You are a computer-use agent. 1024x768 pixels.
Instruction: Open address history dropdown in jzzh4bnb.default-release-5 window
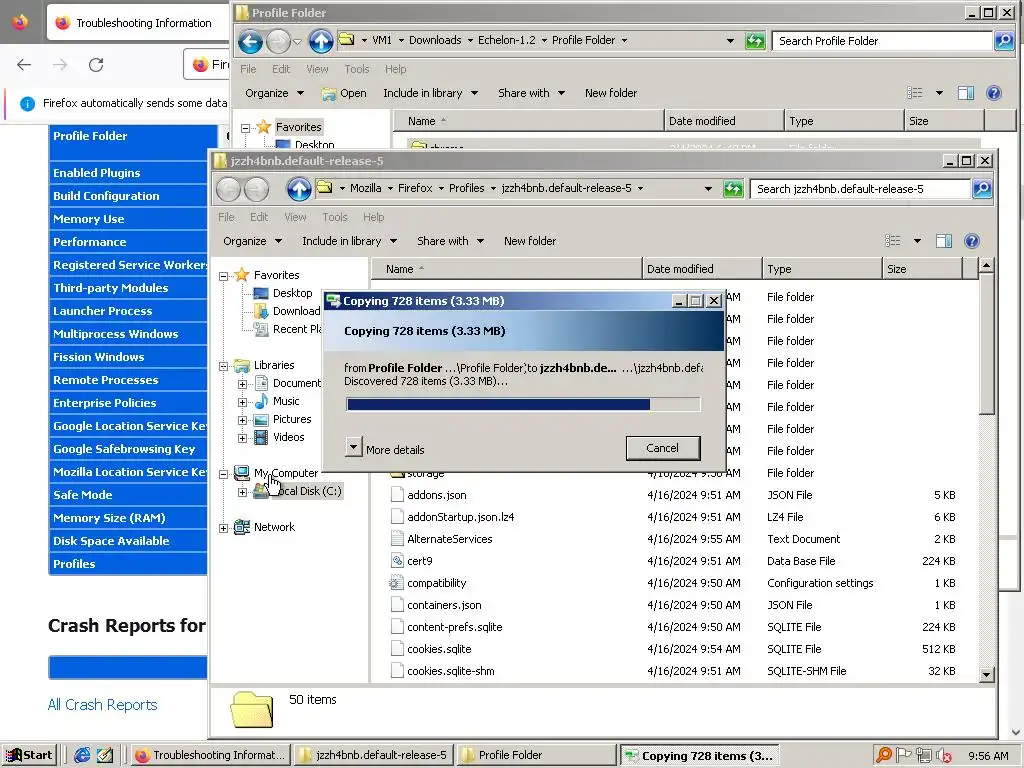pos(708,189)
